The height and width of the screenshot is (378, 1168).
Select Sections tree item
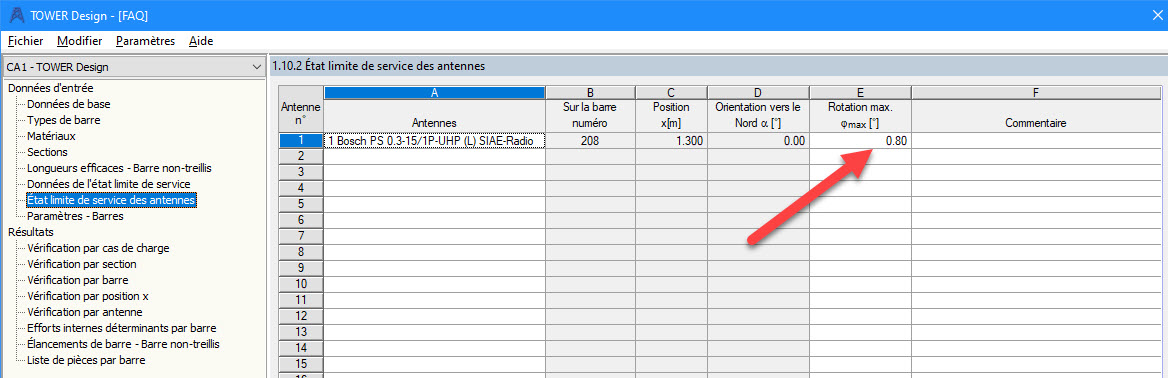47,152
